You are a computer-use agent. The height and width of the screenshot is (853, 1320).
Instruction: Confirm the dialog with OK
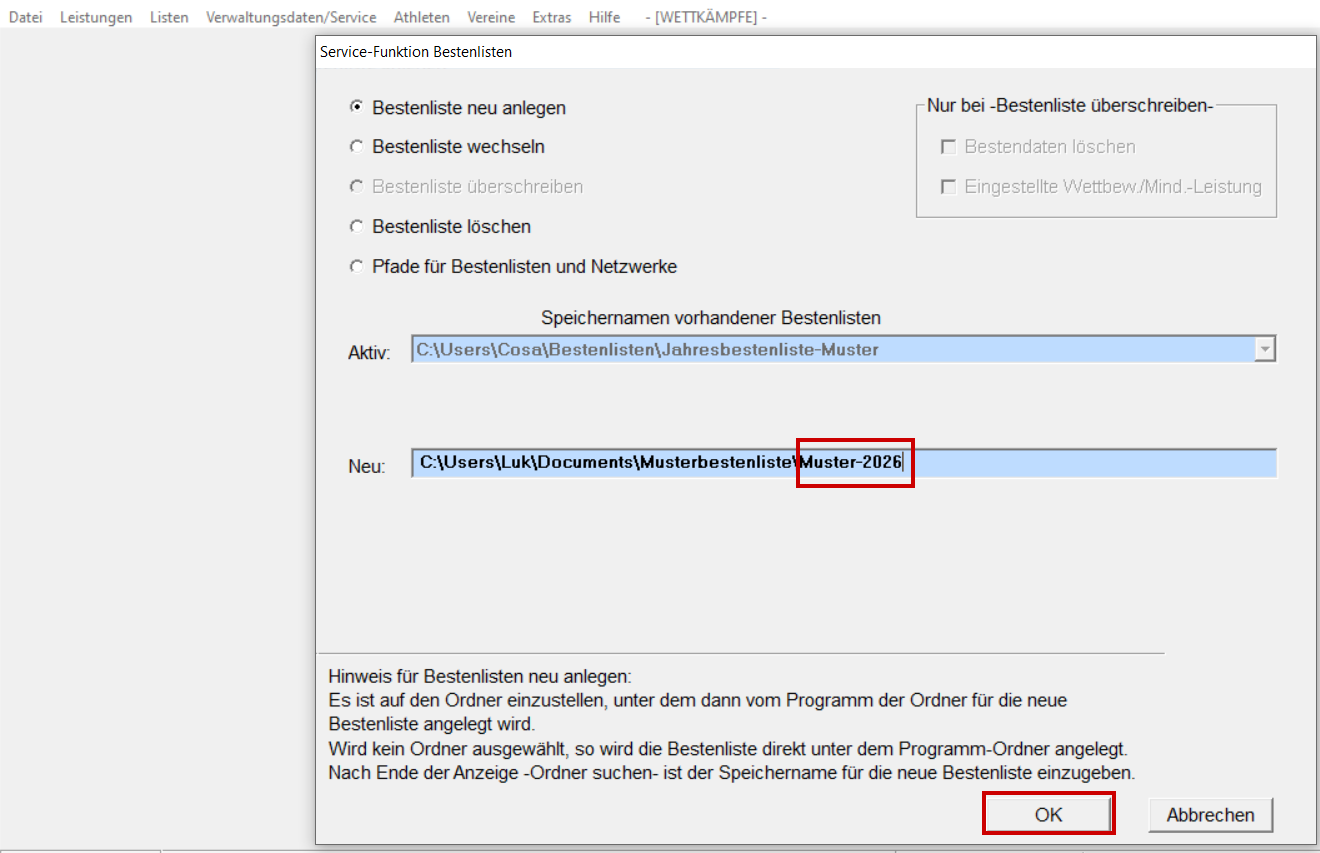1048,814
